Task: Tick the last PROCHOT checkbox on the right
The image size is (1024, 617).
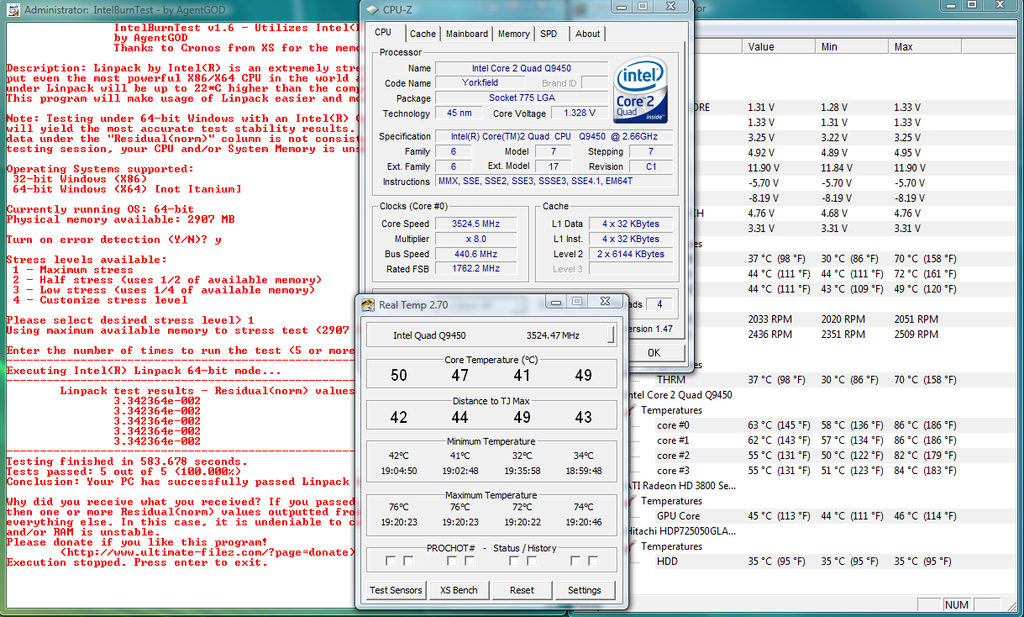Action: pyautogui.click(x=593, y=561)
